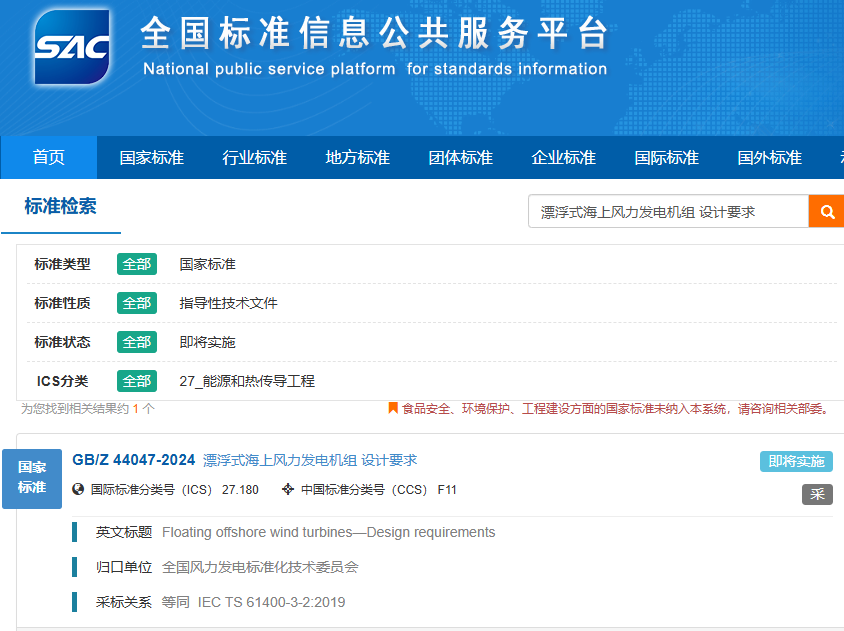Select 全部 for 标准状态 filter
Image resolution: width=844 pixels, height=631 pixels.
137,342
